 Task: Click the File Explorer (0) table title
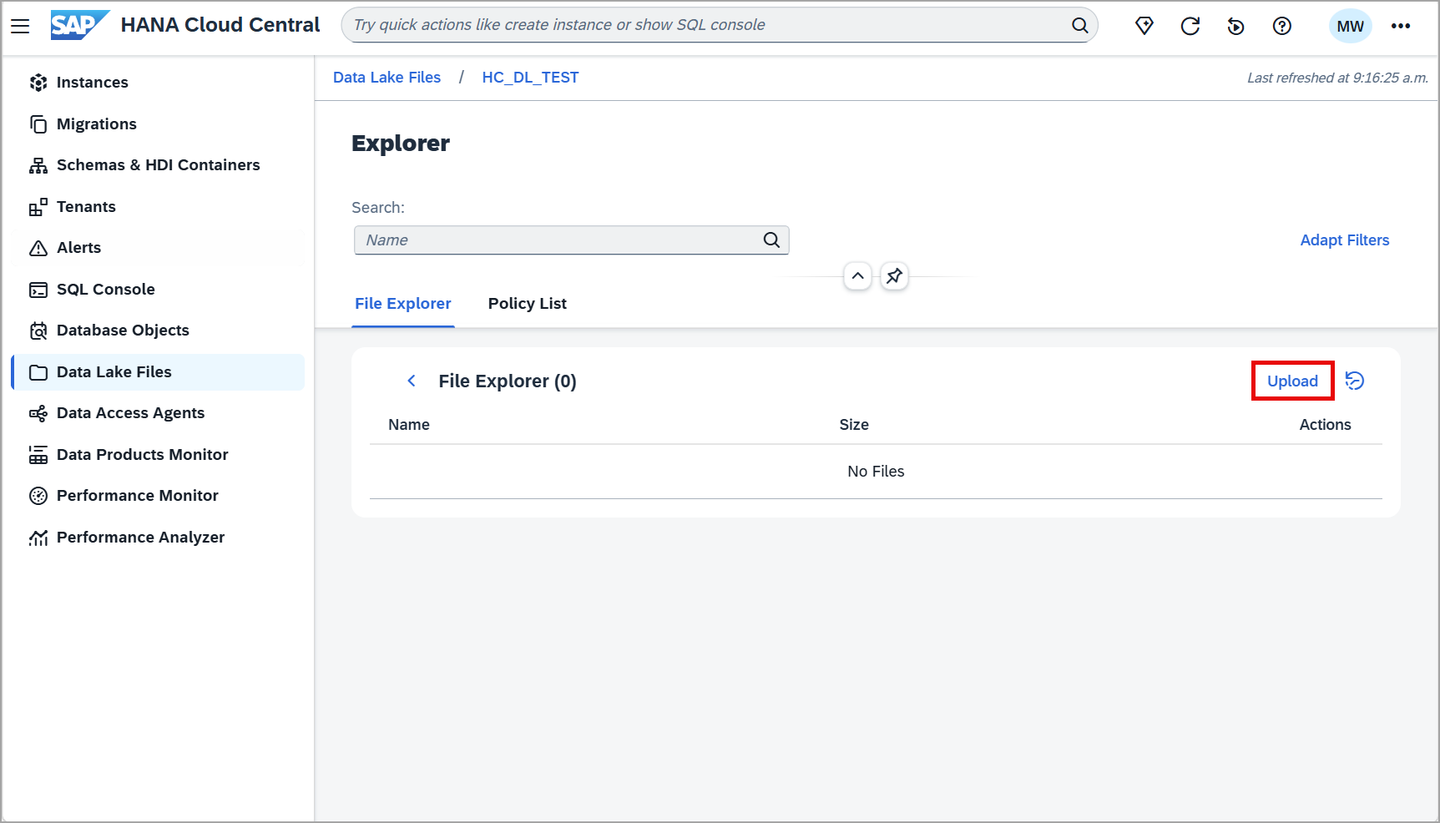(x=508, y=381)
